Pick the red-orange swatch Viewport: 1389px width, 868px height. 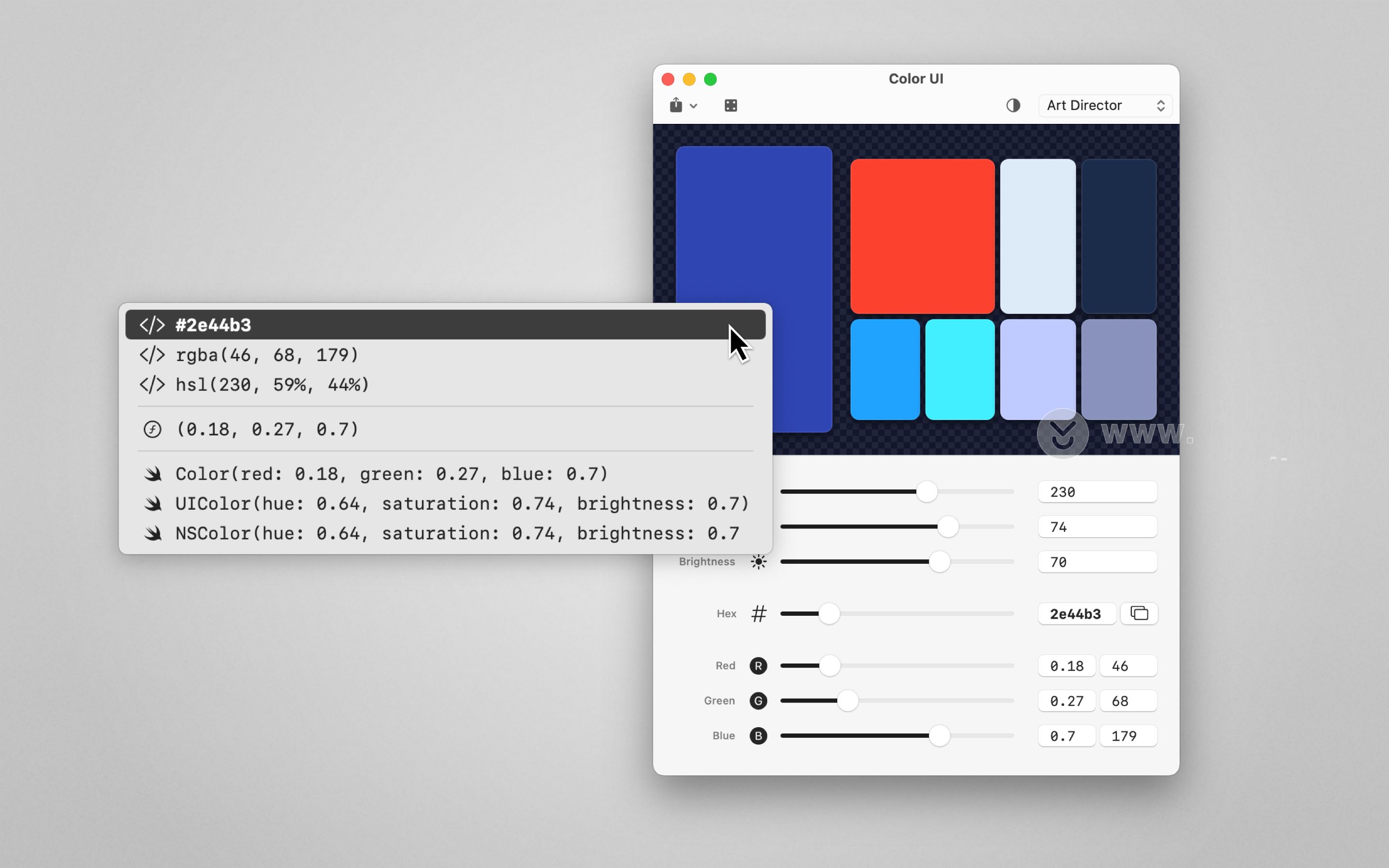922,236
